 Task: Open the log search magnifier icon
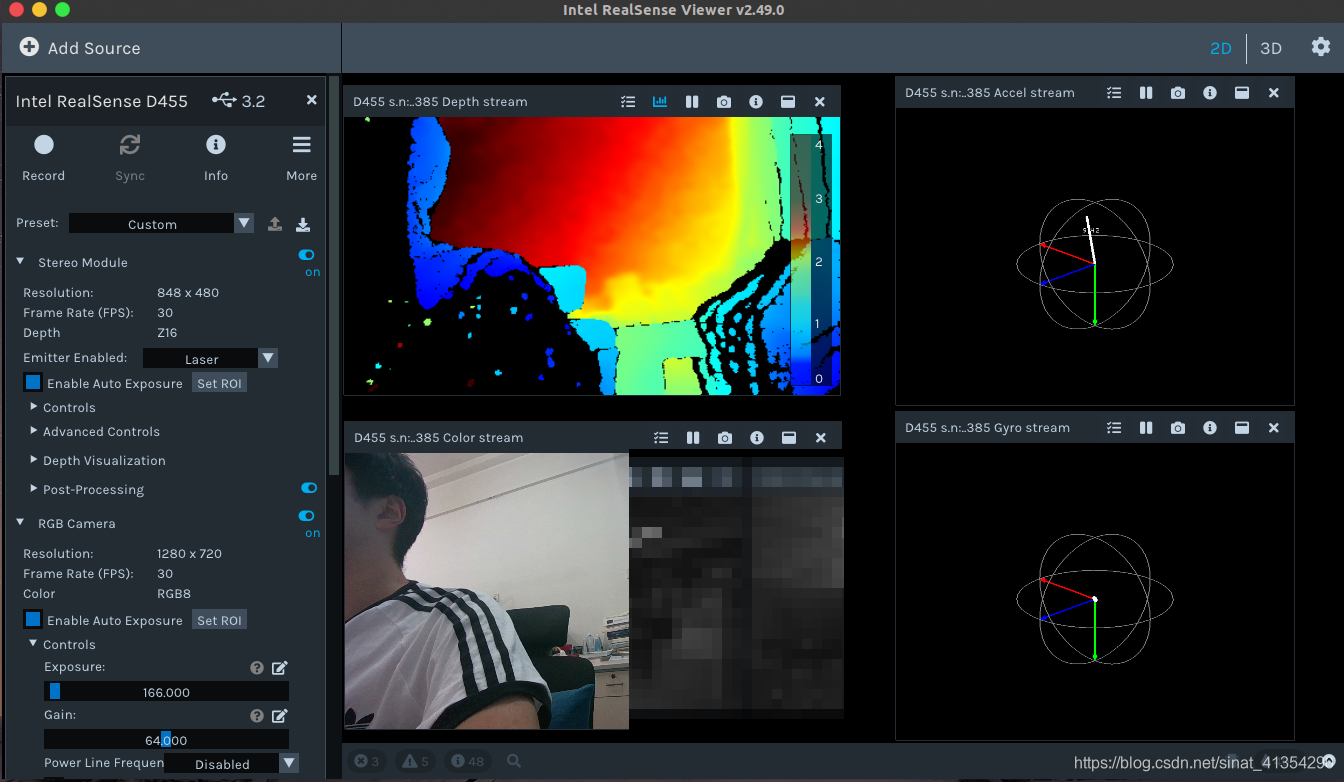[x=514, y=761]
